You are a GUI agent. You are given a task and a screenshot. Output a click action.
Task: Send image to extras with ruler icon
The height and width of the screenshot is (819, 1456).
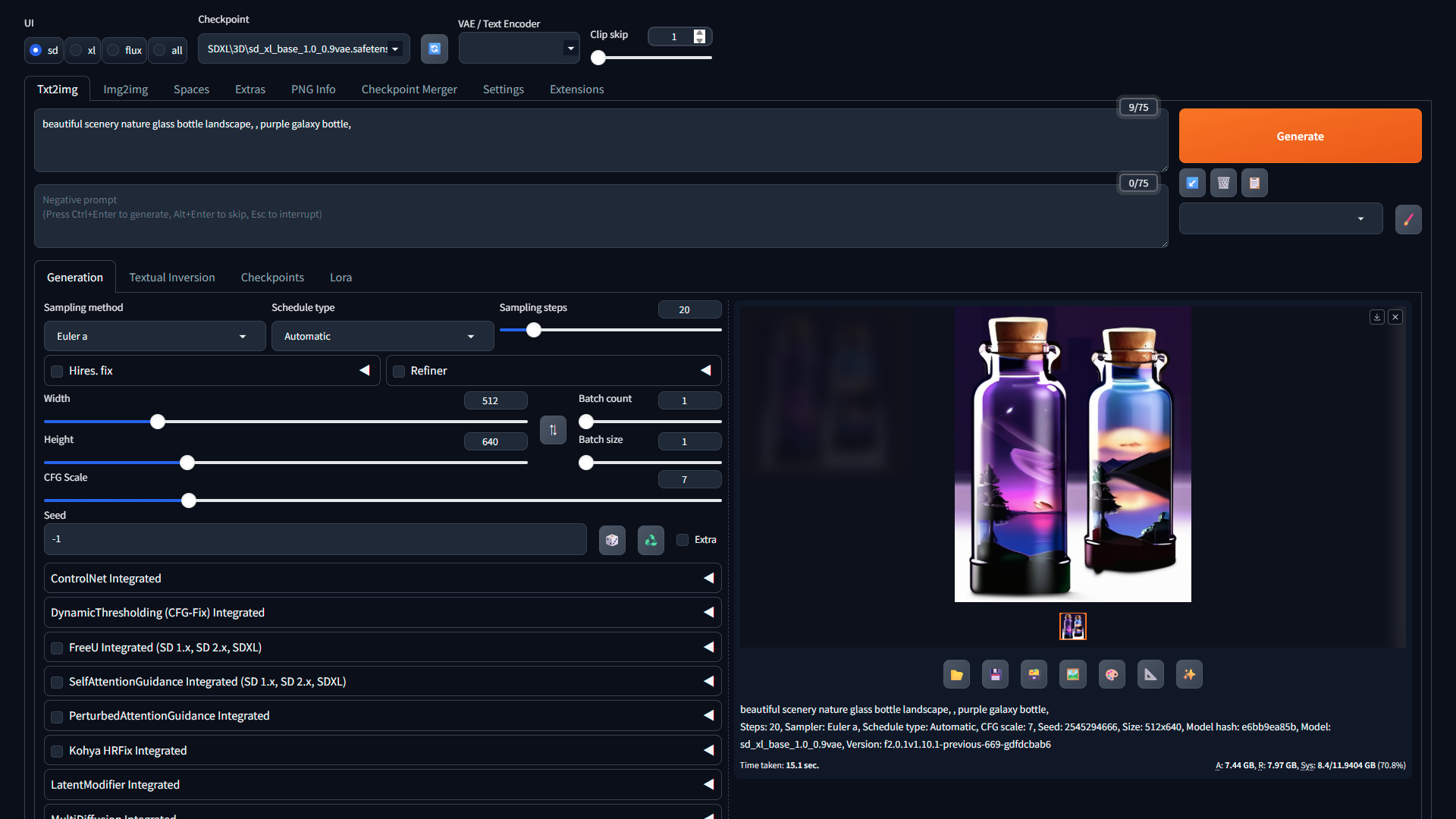(1150, 674)
